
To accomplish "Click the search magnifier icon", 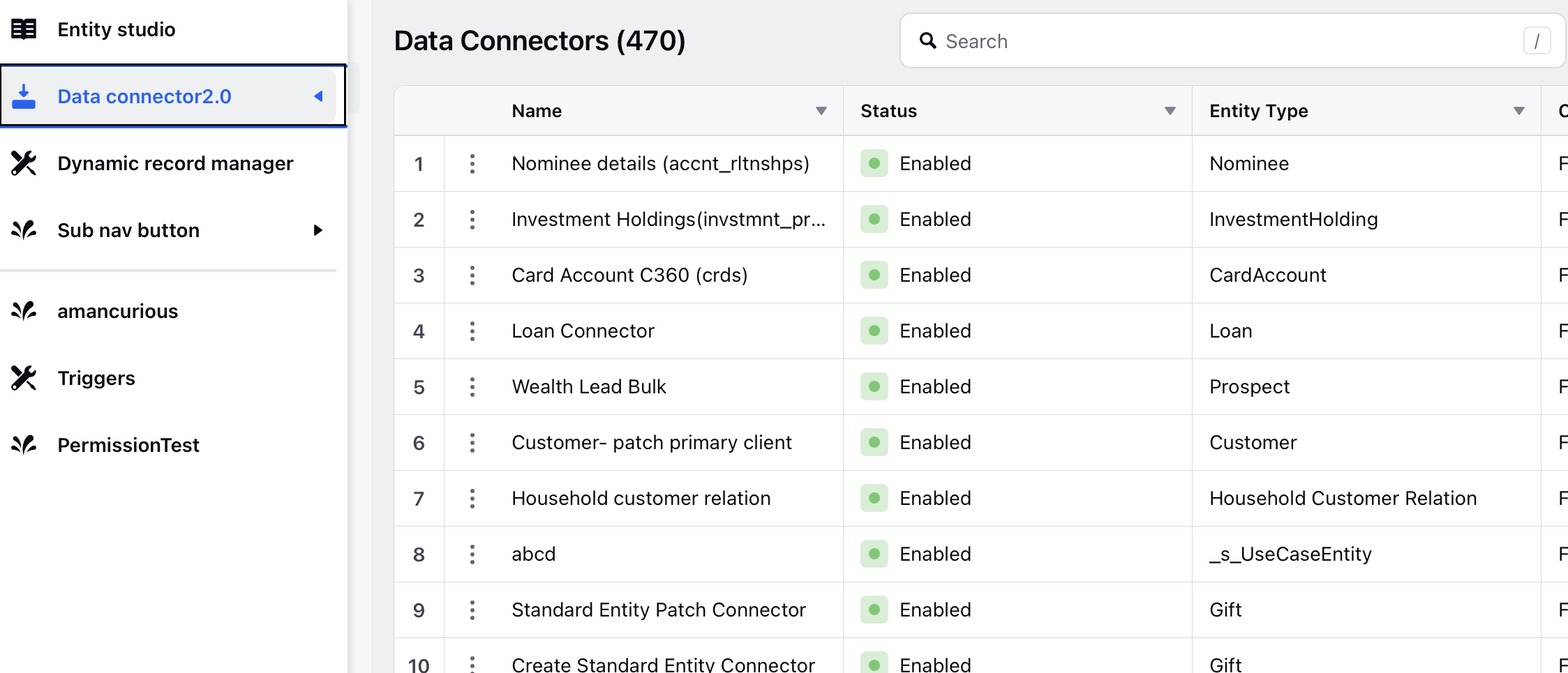I will pyautogui.click(x=927, y=41).
